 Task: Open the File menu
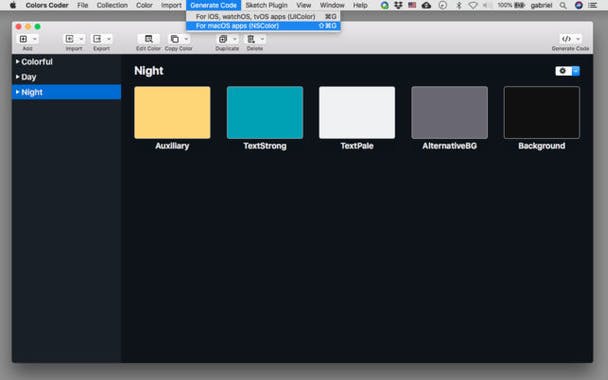[x=83, y=5]
